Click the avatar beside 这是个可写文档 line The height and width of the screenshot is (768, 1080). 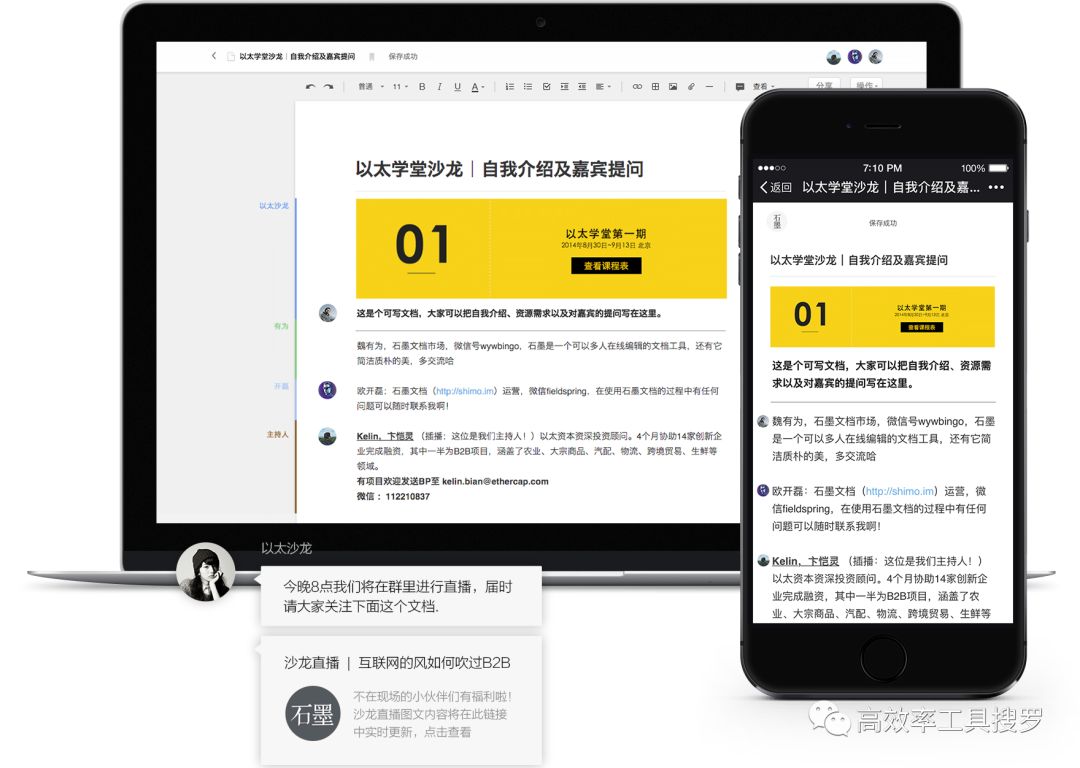point(327,313)
